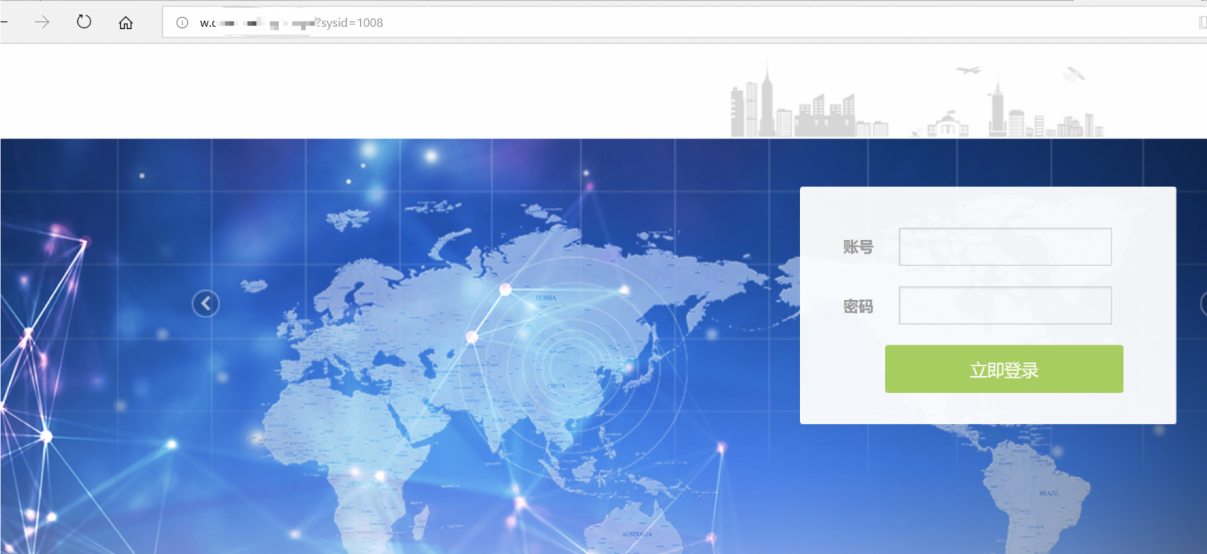
Task: View site information icon in address bar
Action: pos(182,22)
